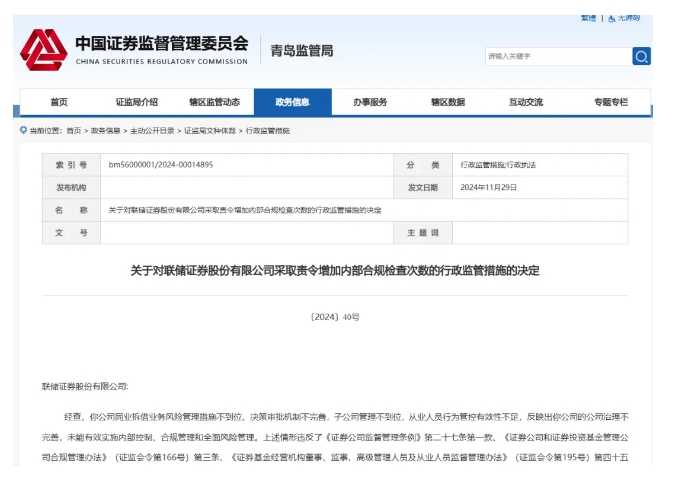Open the 证监局介绍 navigation tab
The image size is (673, 486).
click(x=137, y=102)
